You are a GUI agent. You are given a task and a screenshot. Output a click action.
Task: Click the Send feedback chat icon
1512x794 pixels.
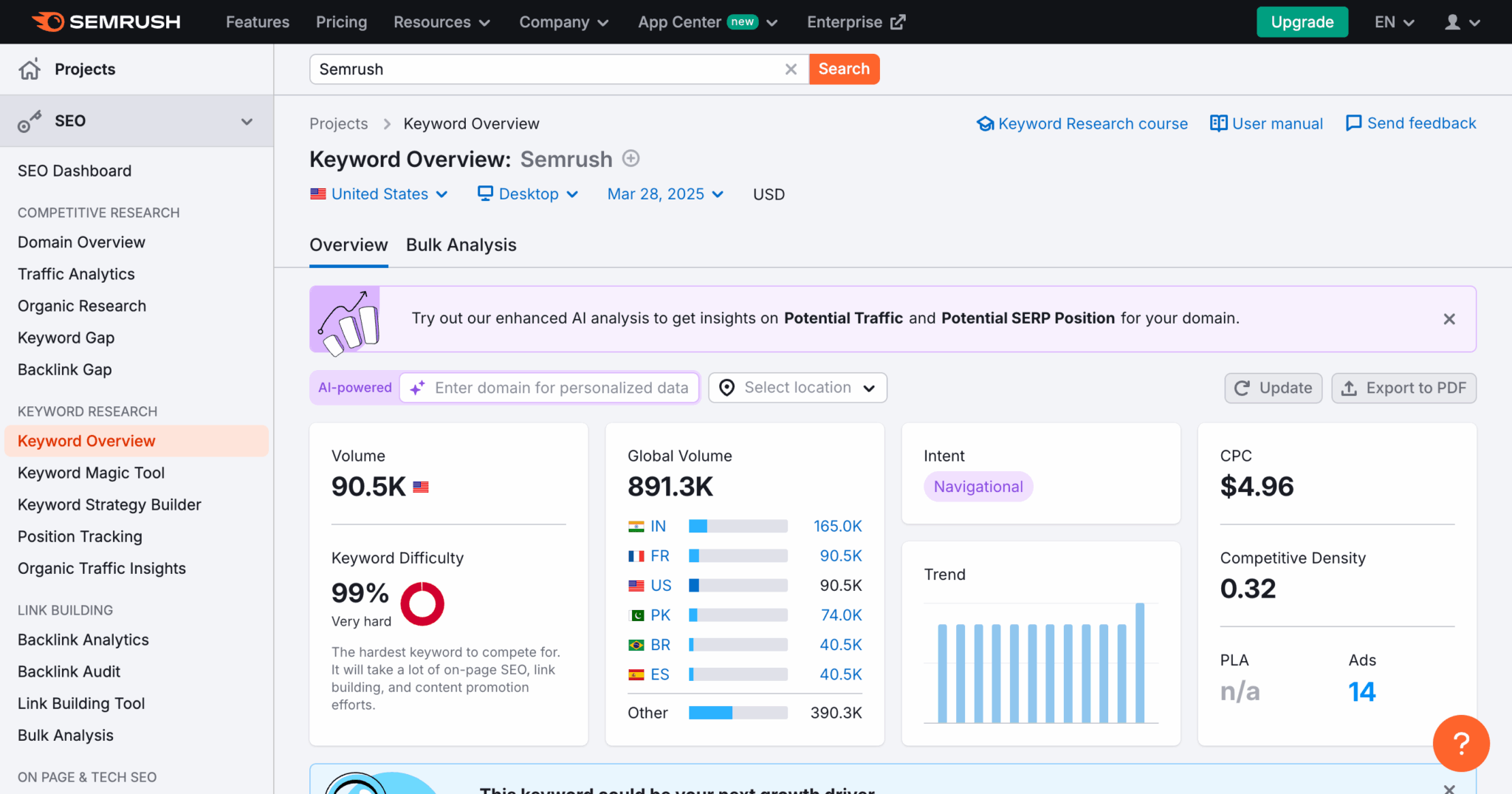(1353, 123)
